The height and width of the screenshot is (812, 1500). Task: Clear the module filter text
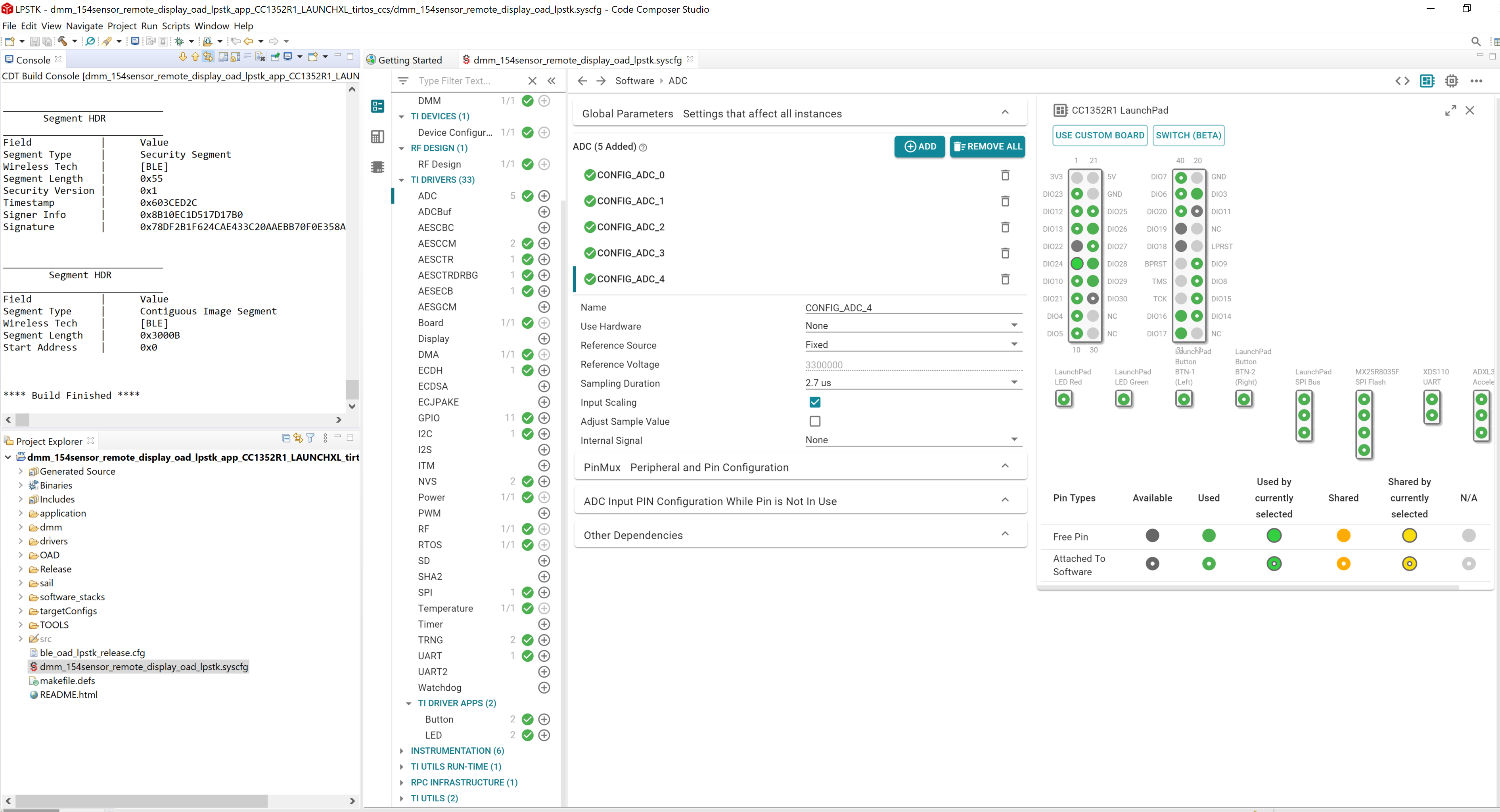(x=532, y=81)
